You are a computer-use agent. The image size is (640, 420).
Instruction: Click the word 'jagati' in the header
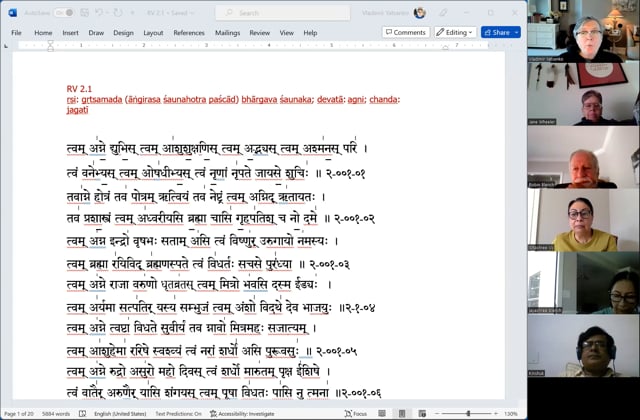77,110
